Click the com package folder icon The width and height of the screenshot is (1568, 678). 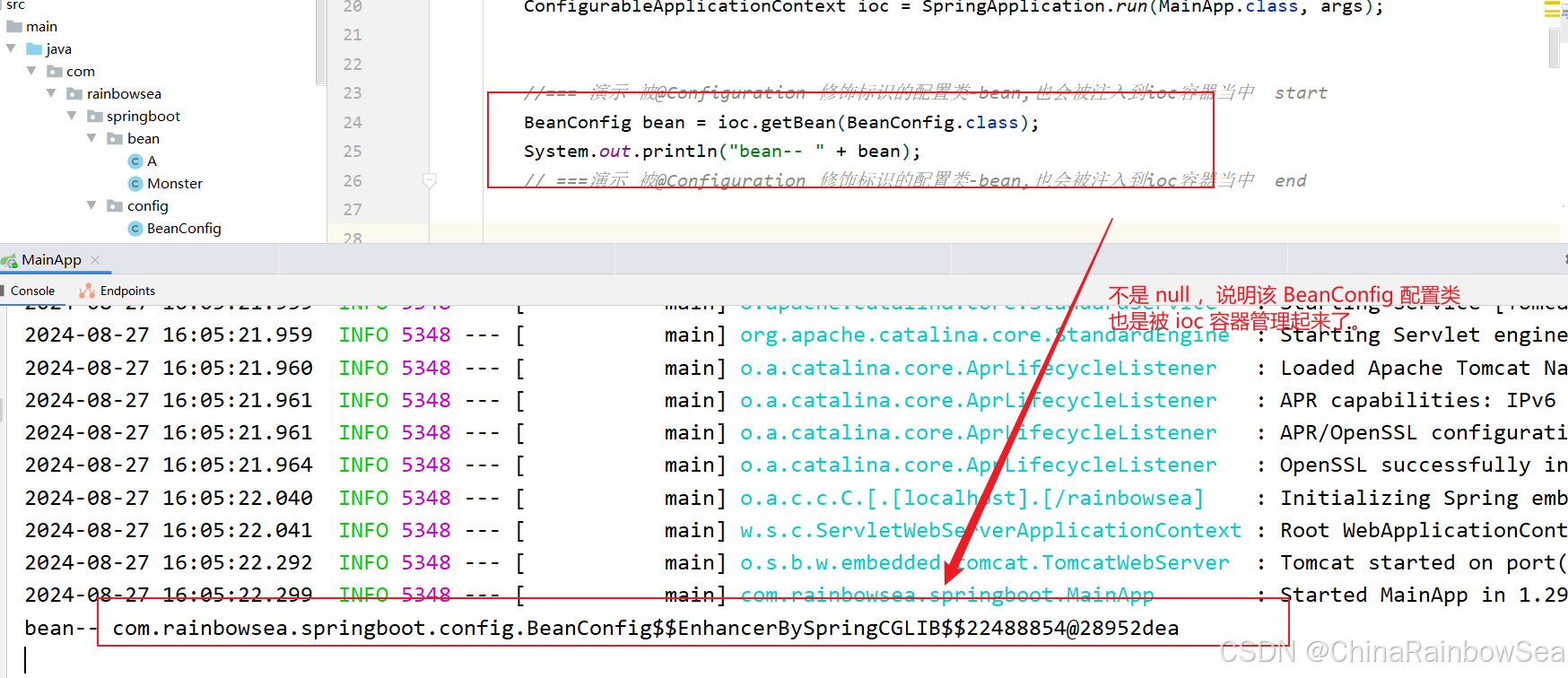pos(55,71)
